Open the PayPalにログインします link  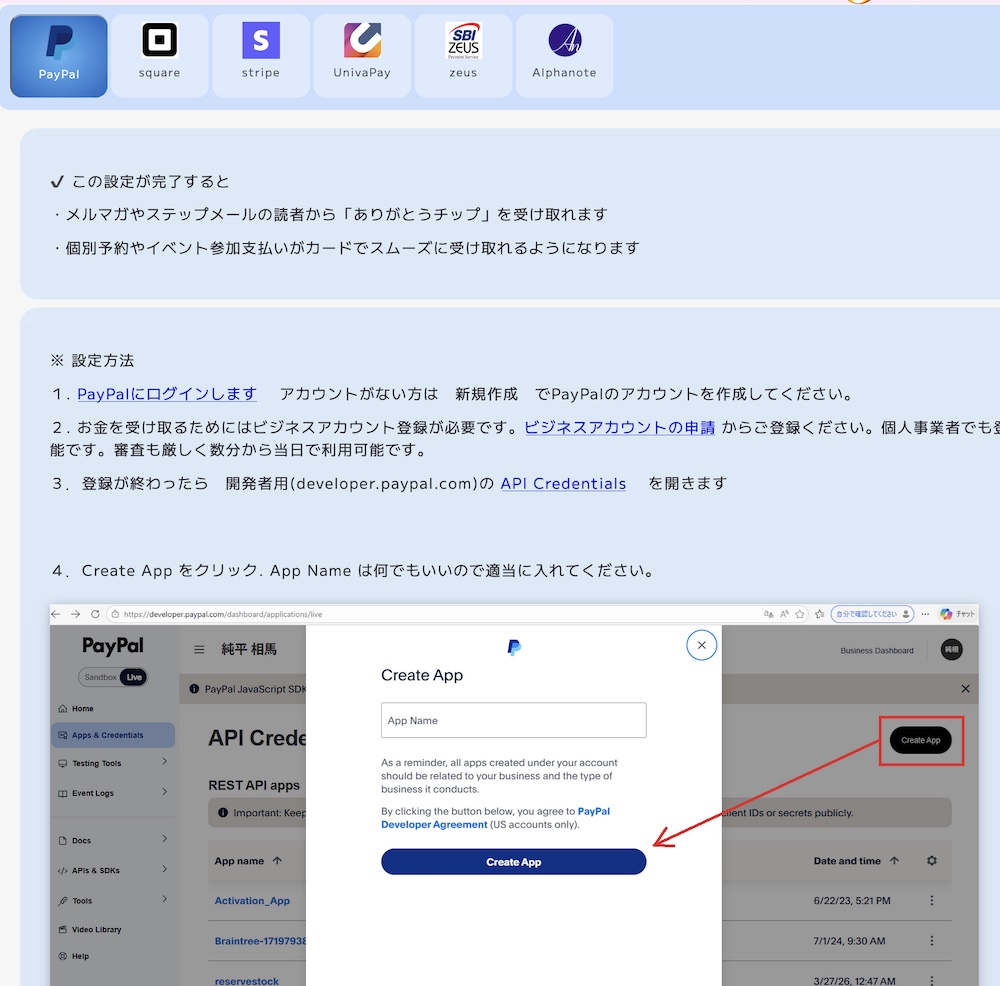167,394
